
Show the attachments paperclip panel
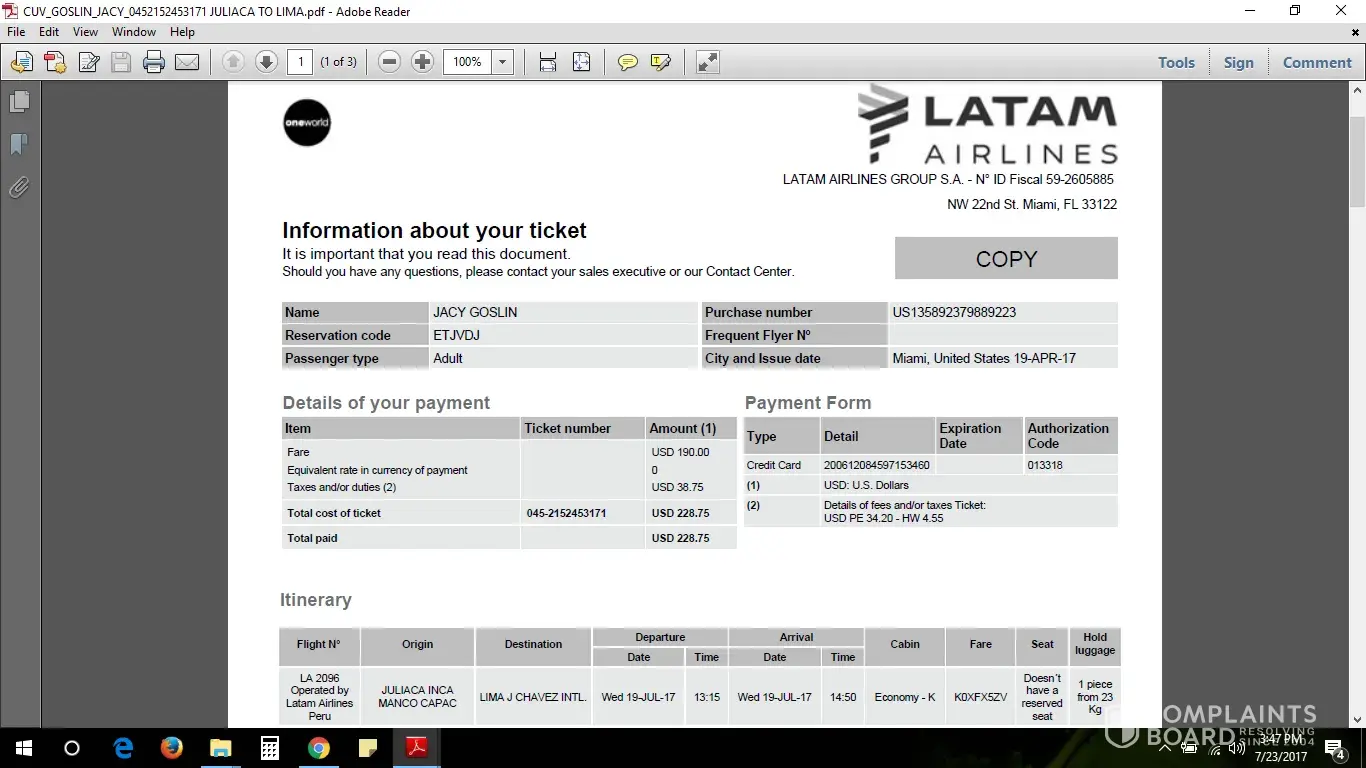point(19,187)
